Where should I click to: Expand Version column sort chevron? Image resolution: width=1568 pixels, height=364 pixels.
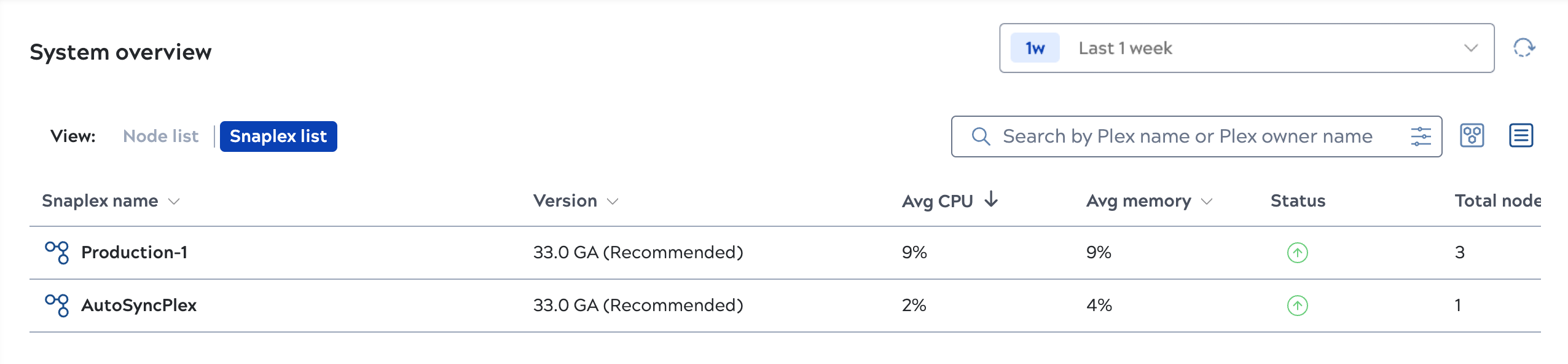click(x=613, y=202)
